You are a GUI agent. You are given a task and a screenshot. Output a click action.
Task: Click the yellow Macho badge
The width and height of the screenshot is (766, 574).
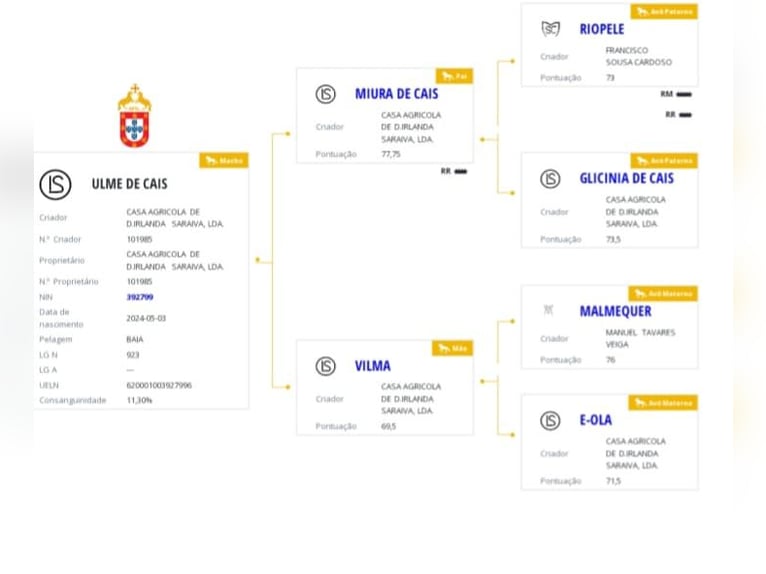[224, 160]
